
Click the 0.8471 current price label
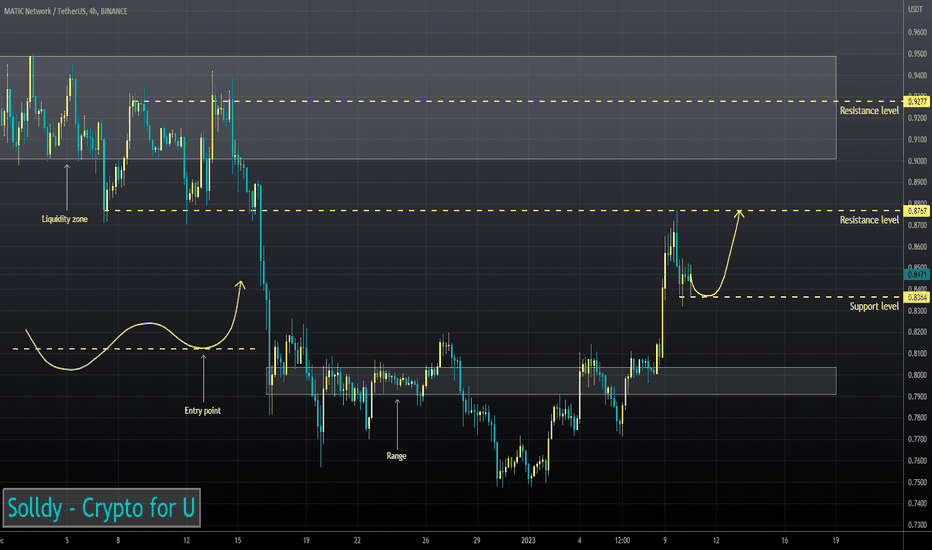917,274
